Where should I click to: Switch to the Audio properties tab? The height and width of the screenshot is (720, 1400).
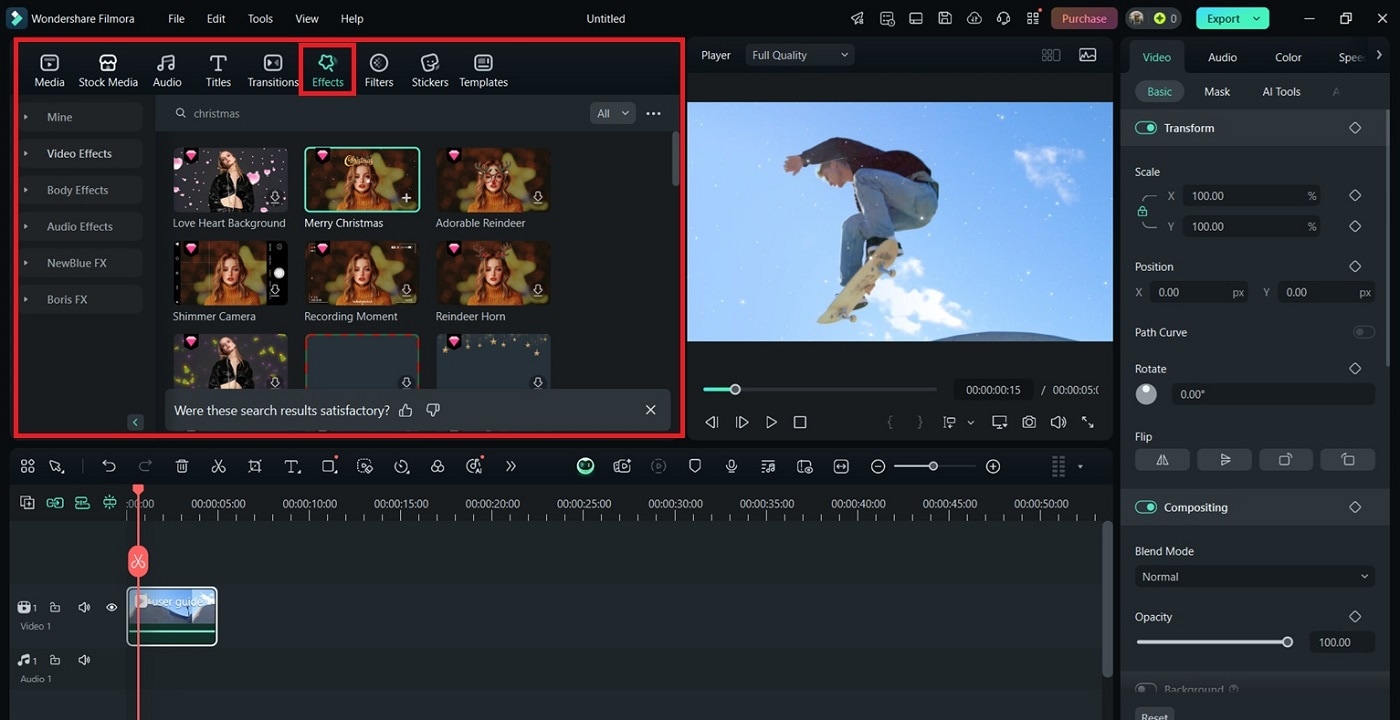click(1222, 57)
